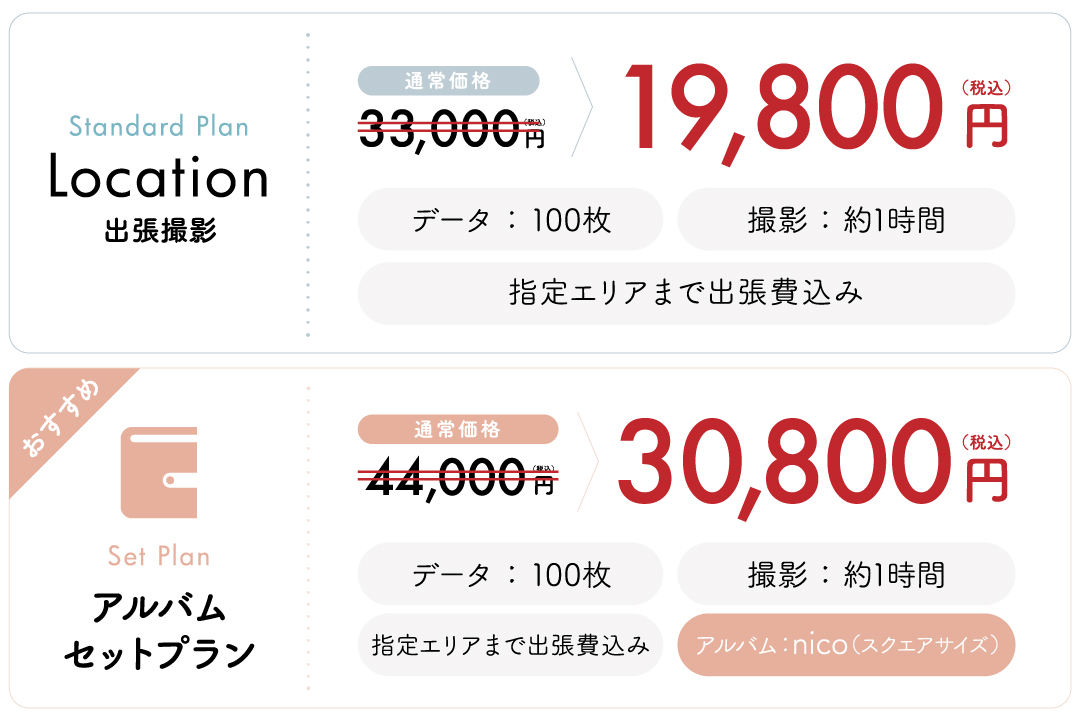Select the blue 通常価格 label
The image size is (1080, 720).
tap(448, 81)
